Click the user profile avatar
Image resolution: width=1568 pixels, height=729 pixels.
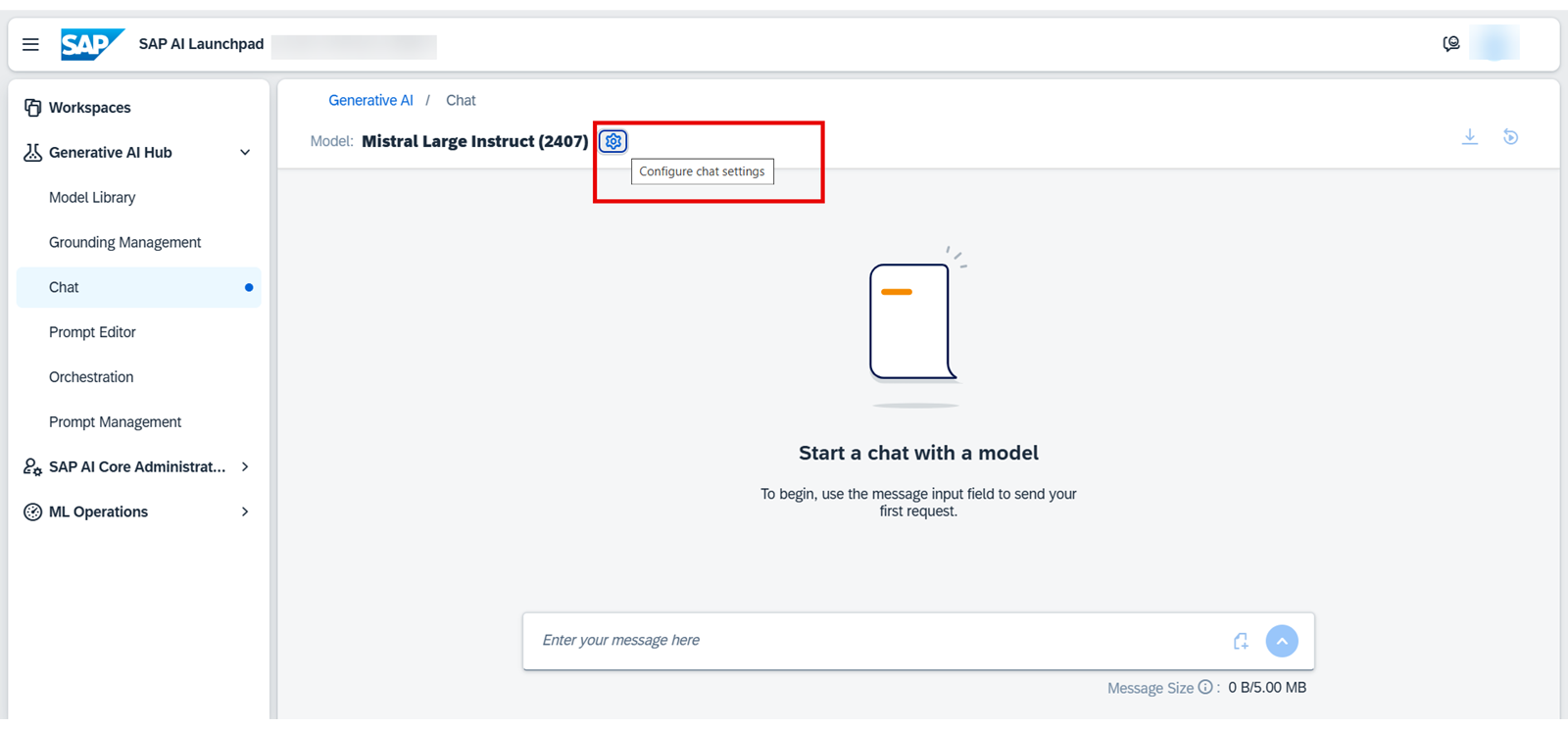point(1494,44)
